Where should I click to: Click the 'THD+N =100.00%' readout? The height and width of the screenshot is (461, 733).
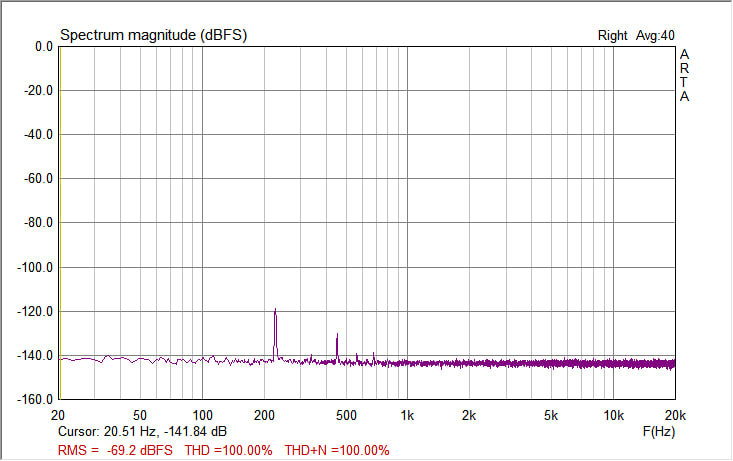pyautogui.click(x=337, y=451)
